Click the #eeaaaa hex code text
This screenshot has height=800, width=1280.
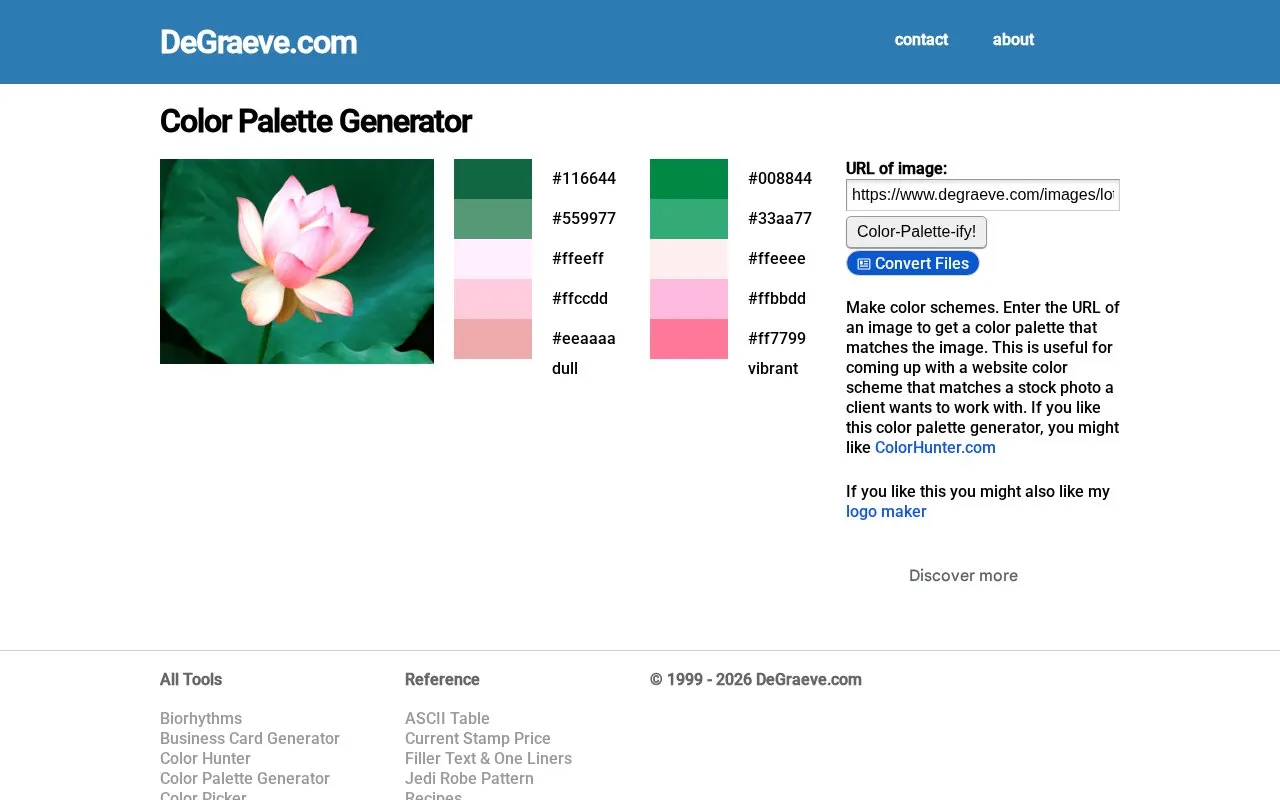[x=584, y=339]
